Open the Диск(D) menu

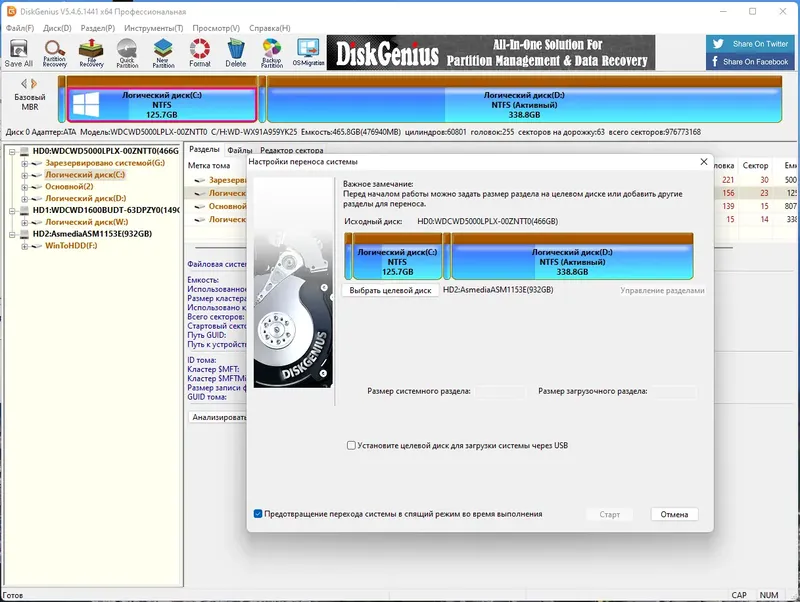point(57,28)
